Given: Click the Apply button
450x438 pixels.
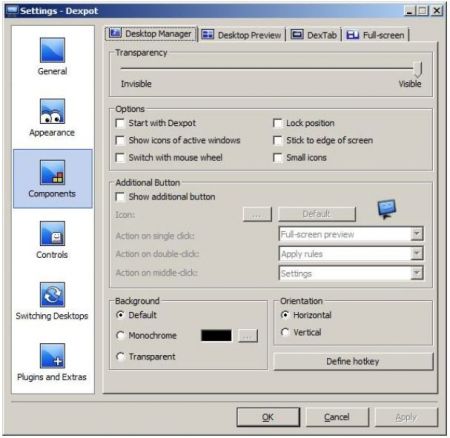Looking at the screenshot, I should click(406, 417).
